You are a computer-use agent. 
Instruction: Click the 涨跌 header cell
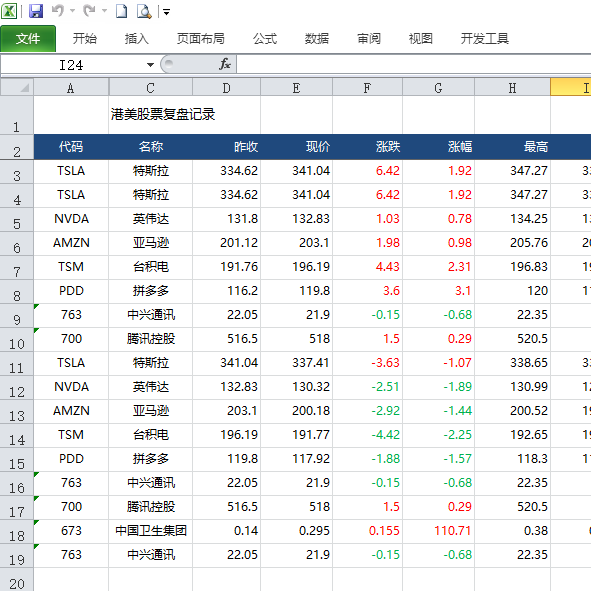pyautogui.click(x=367, y=147)
